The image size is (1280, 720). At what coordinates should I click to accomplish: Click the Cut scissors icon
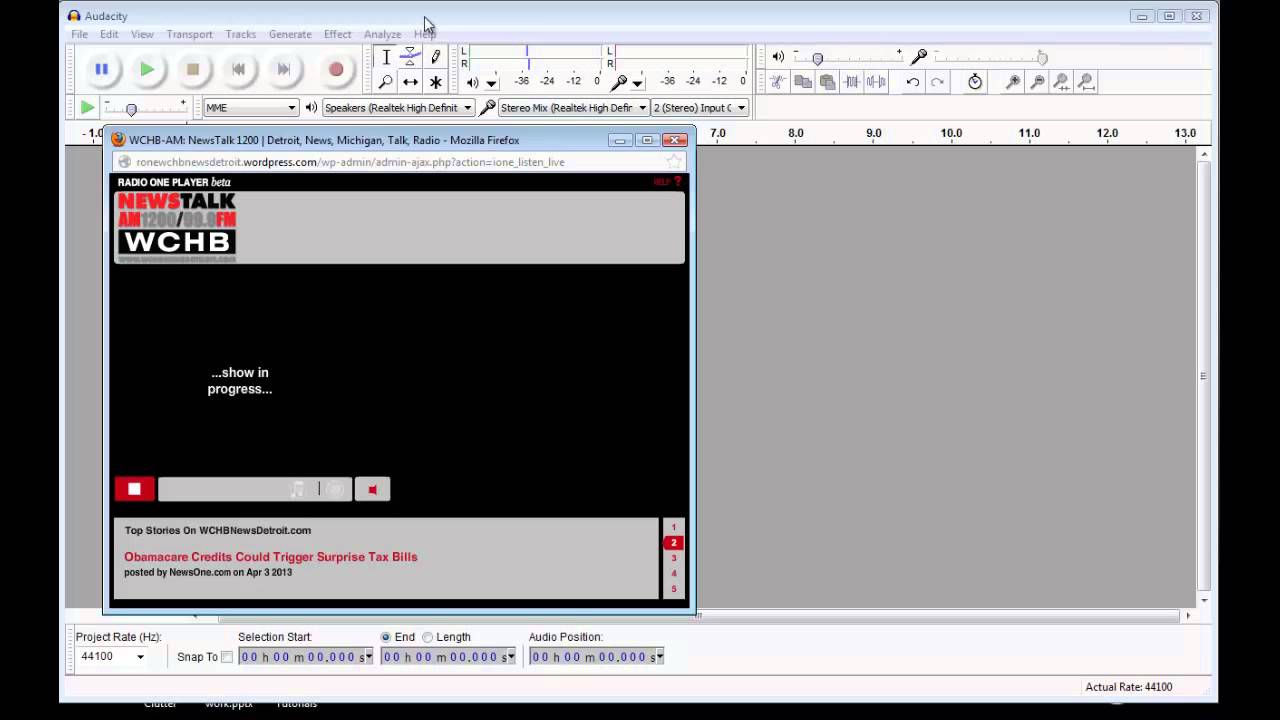777,82
